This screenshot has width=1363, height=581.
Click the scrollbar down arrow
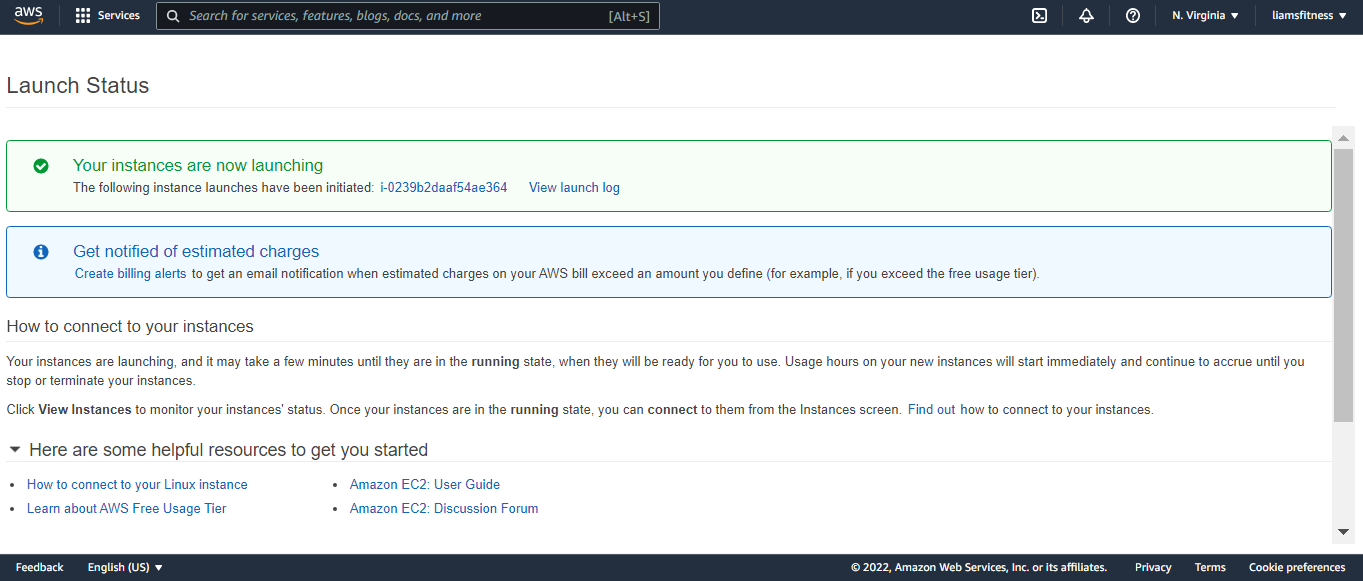[1343, 532]
